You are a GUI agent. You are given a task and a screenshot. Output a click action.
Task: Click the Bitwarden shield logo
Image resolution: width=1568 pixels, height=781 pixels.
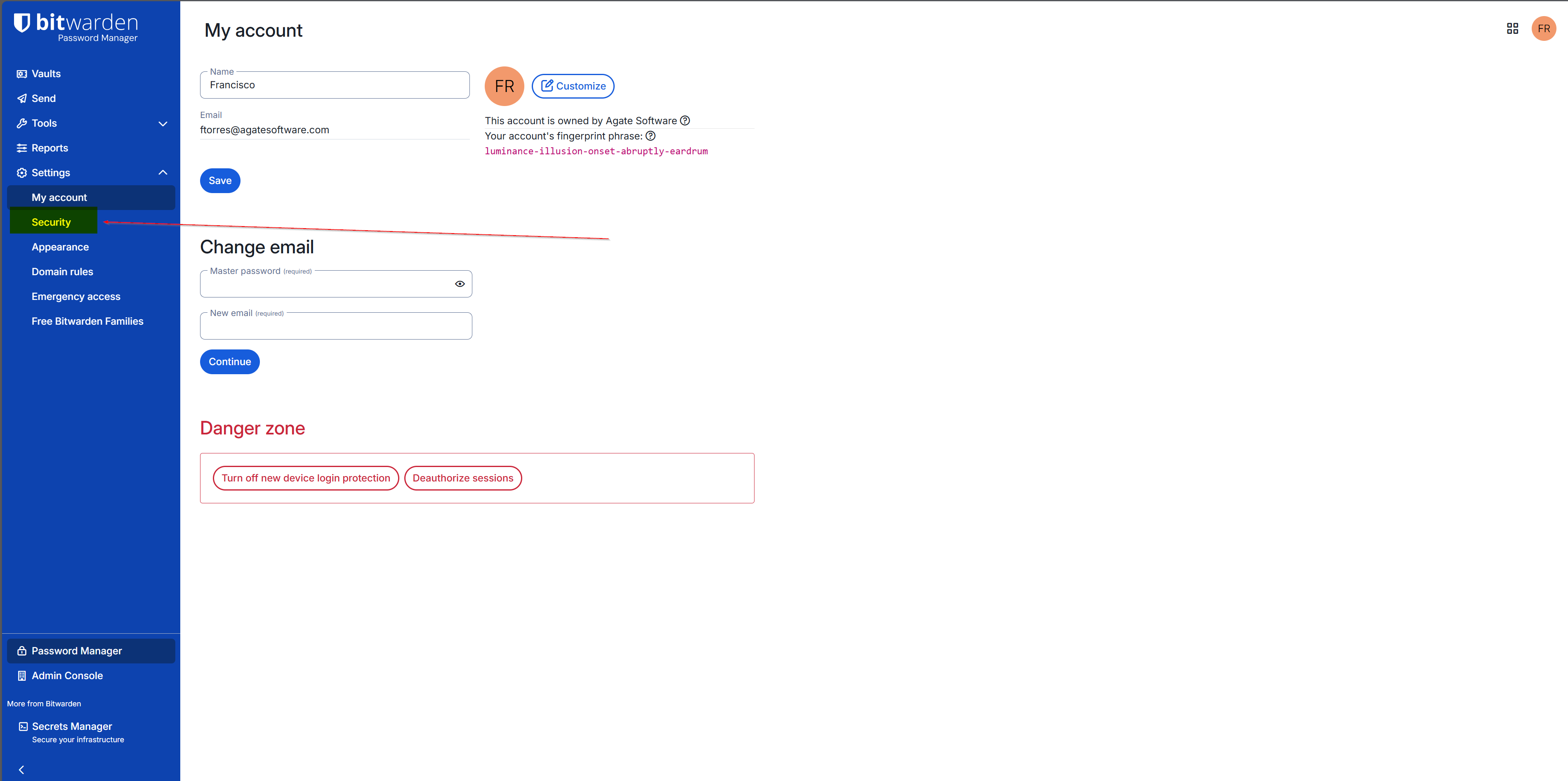pos(23,23)
